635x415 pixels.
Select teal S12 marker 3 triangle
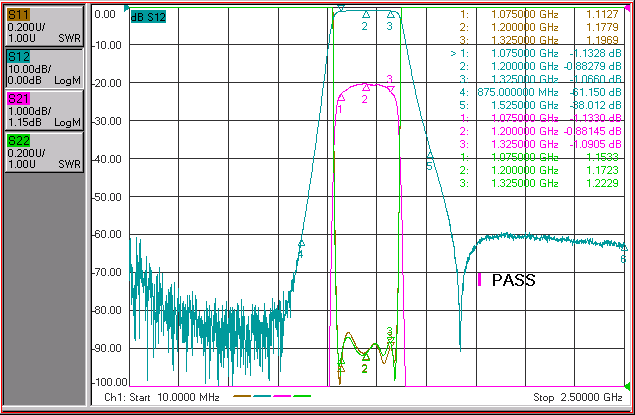(x=390, y=15)
